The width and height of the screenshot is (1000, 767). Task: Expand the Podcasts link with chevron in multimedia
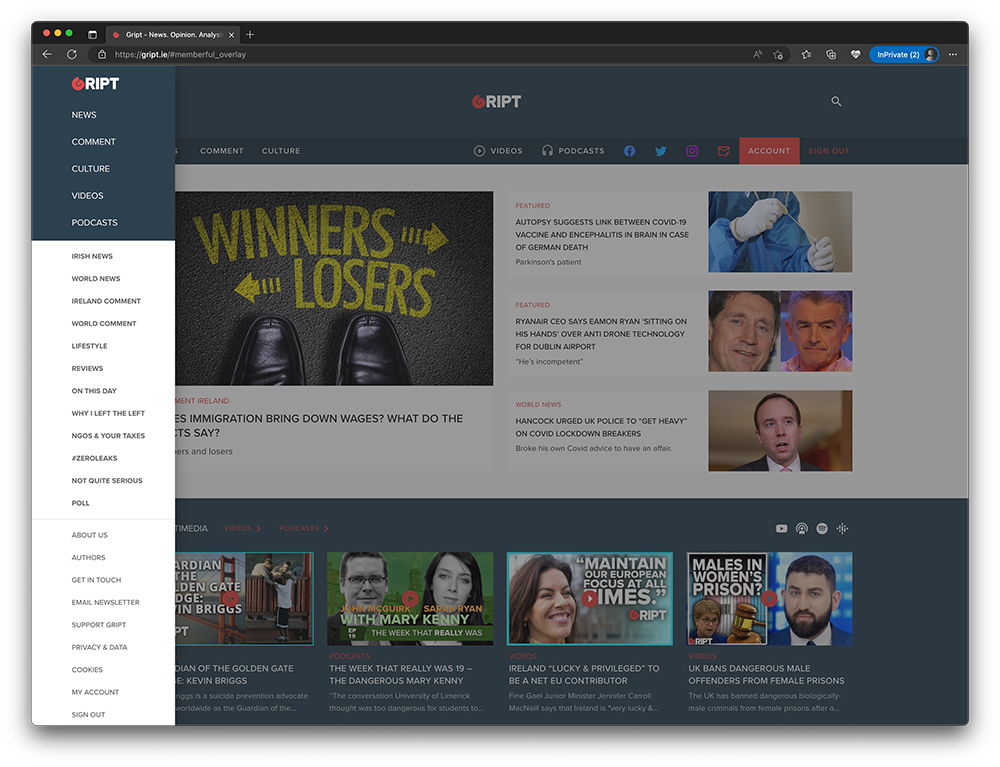[303, 528]
